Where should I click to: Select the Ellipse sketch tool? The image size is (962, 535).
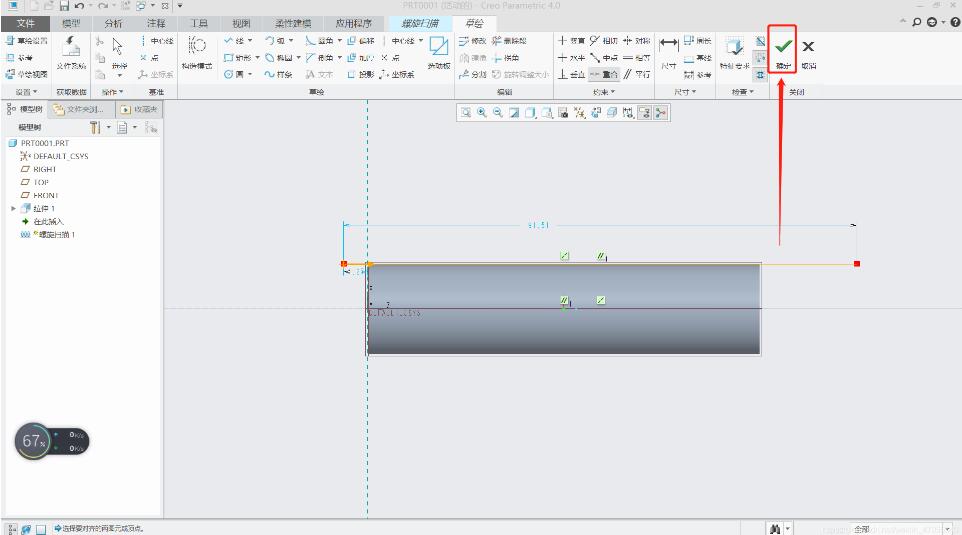point(279,58)
